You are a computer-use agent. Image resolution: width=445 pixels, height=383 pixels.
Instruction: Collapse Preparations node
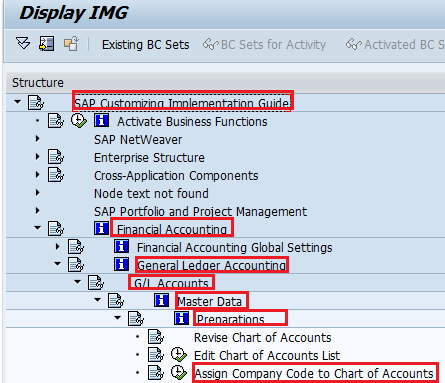pos(118,318)
